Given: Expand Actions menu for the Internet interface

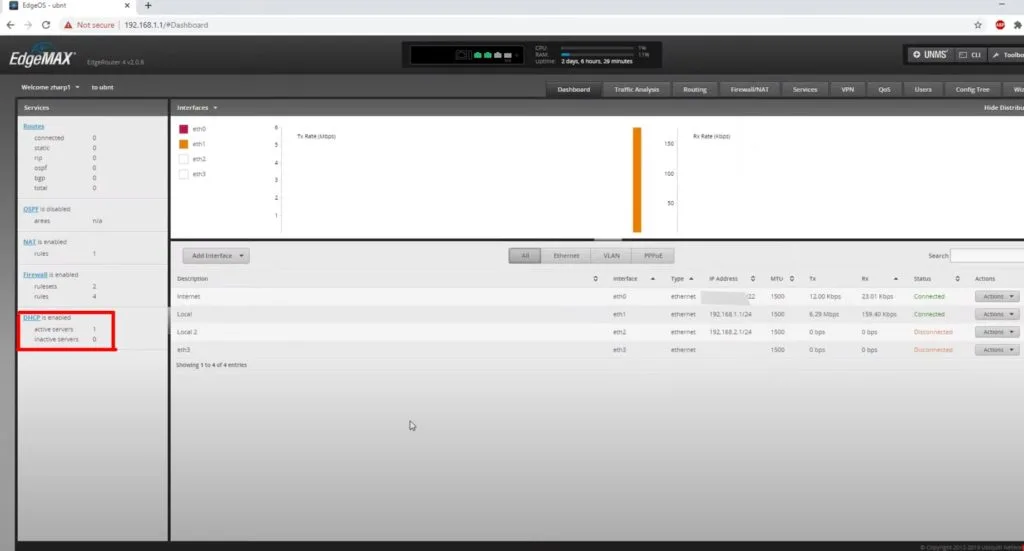Looking at the screenshot, I should pyautogui.click(x=997, y=296).
